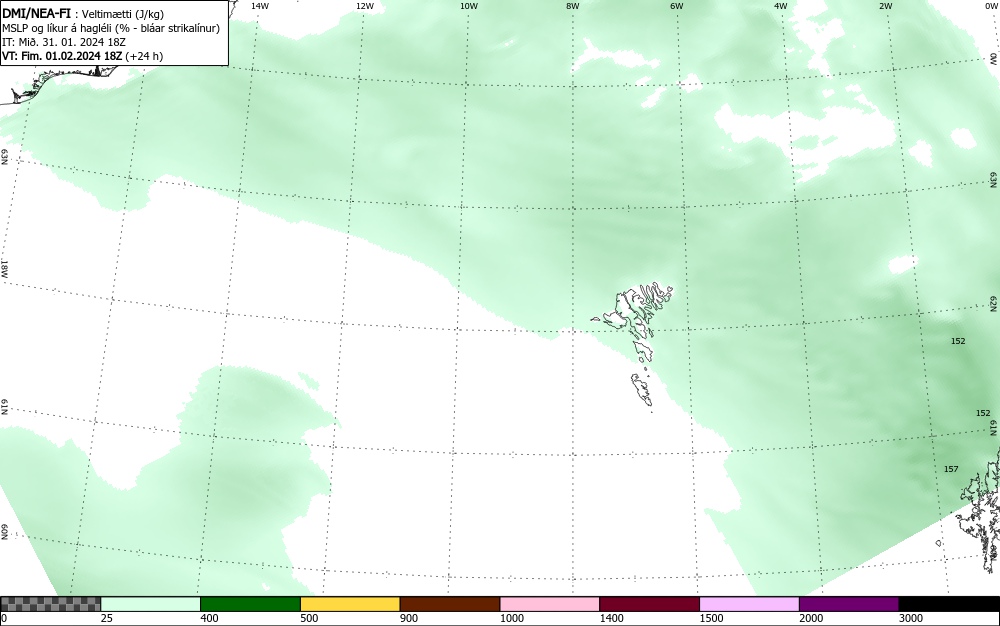Click the legend value 500
The width and height of the screenshot is (1000, 626).
click(x=309, y=618)
